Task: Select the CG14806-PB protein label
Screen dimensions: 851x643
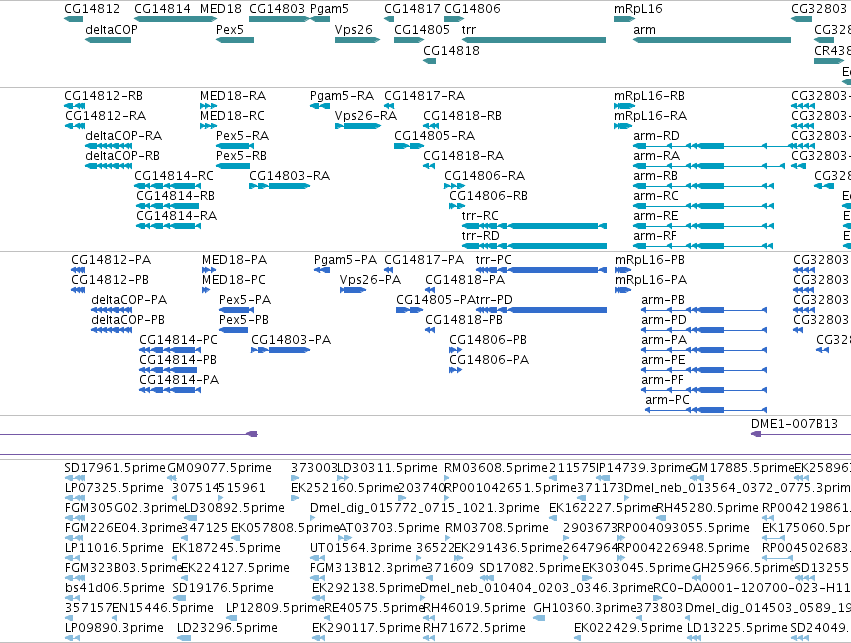Action: (488, 340)
